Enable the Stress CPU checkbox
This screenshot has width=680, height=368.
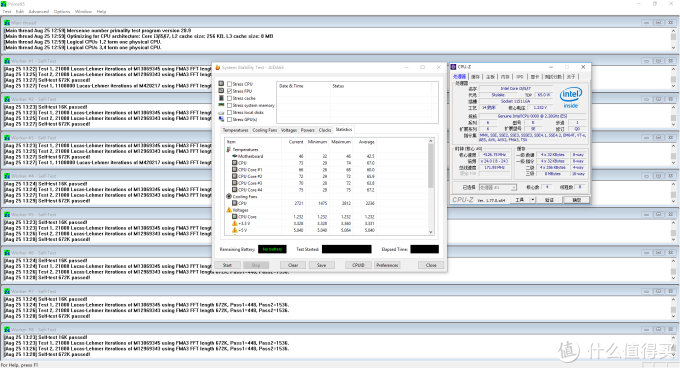pyautogui.click(x=229, y=84)
